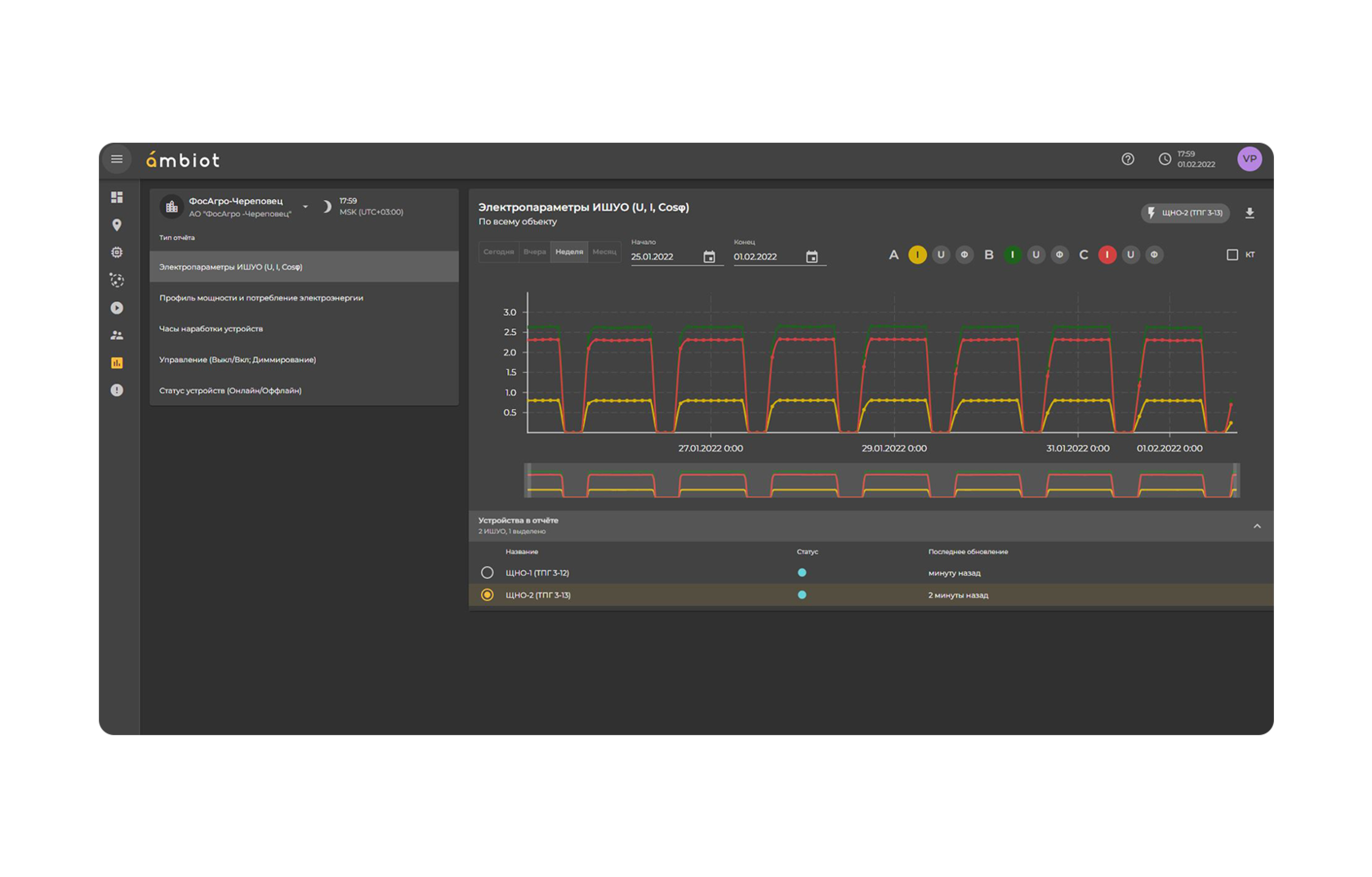Toggle phase C current (I) series
Screen dimensions: 1372x877
pos(1107,255)
